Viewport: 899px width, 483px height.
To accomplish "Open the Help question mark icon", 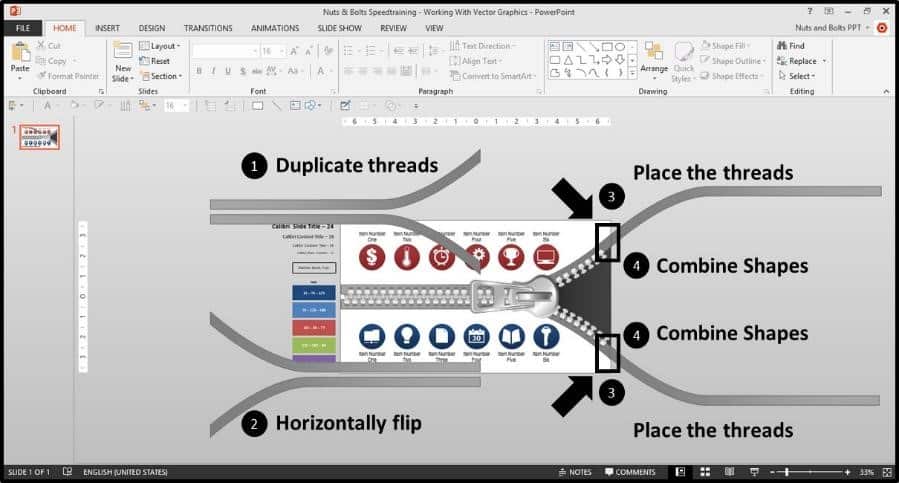I will click(x=810, y=11).
